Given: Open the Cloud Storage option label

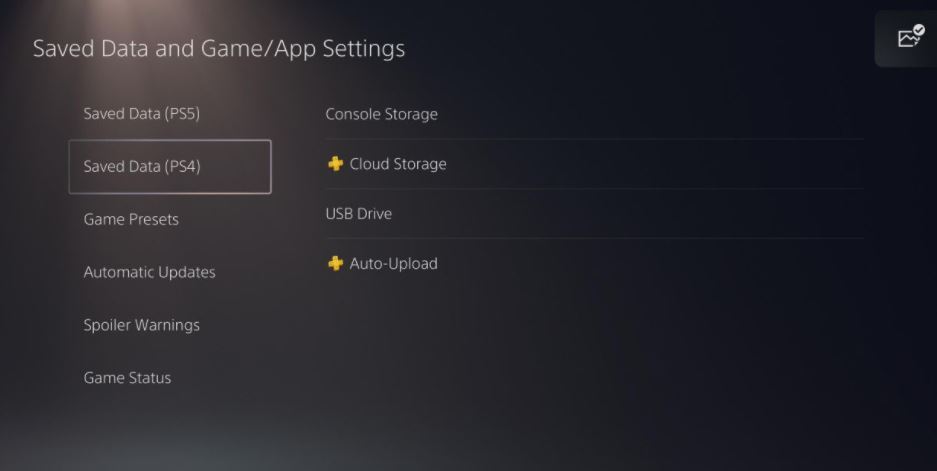Looking at the screenshot, I should point(398,164).
